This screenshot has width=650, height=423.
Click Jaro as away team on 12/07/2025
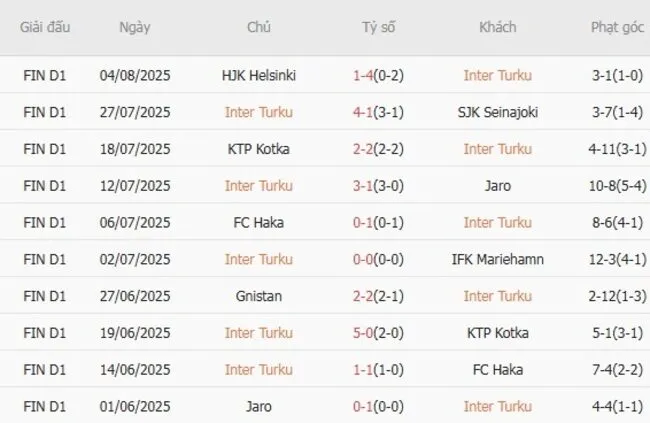497,185
